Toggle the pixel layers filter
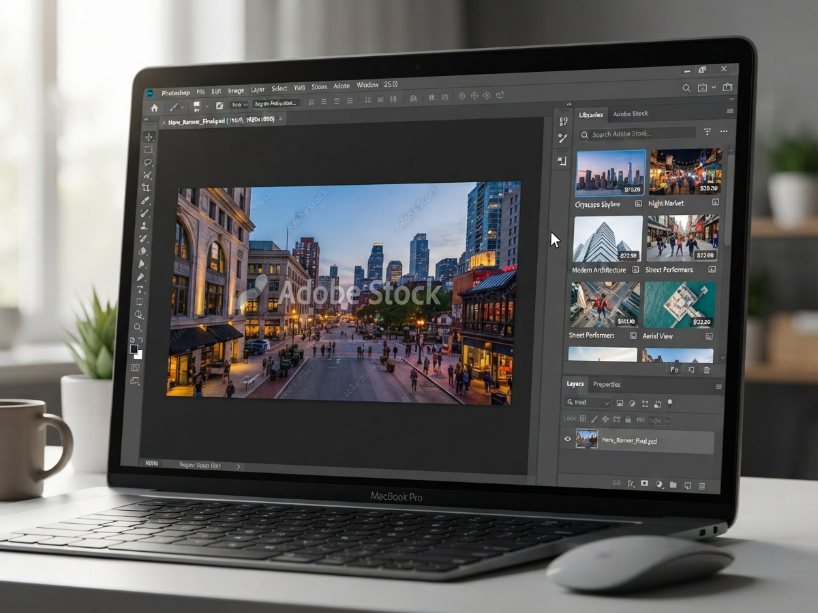The width and height of the screenshot is (818, 613). [620, 403]
